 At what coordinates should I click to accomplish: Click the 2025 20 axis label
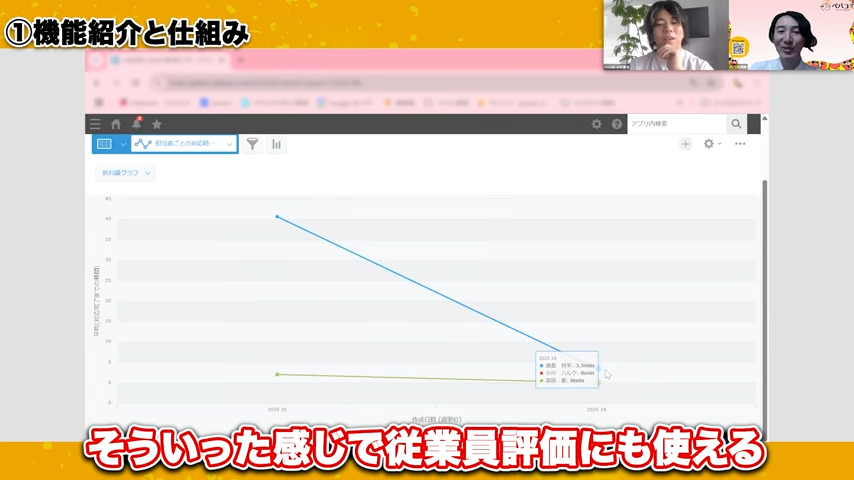pyautogui.click(x=277, y=409)
